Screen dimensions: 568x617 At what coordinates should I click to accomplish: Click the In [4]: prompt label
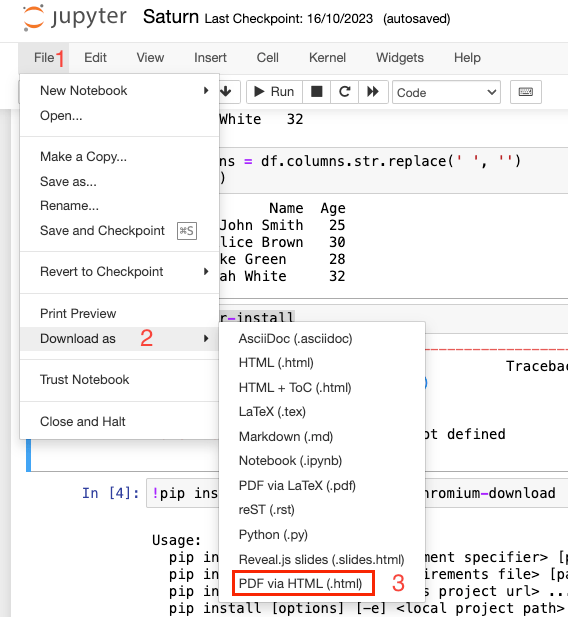pos(111,493)
